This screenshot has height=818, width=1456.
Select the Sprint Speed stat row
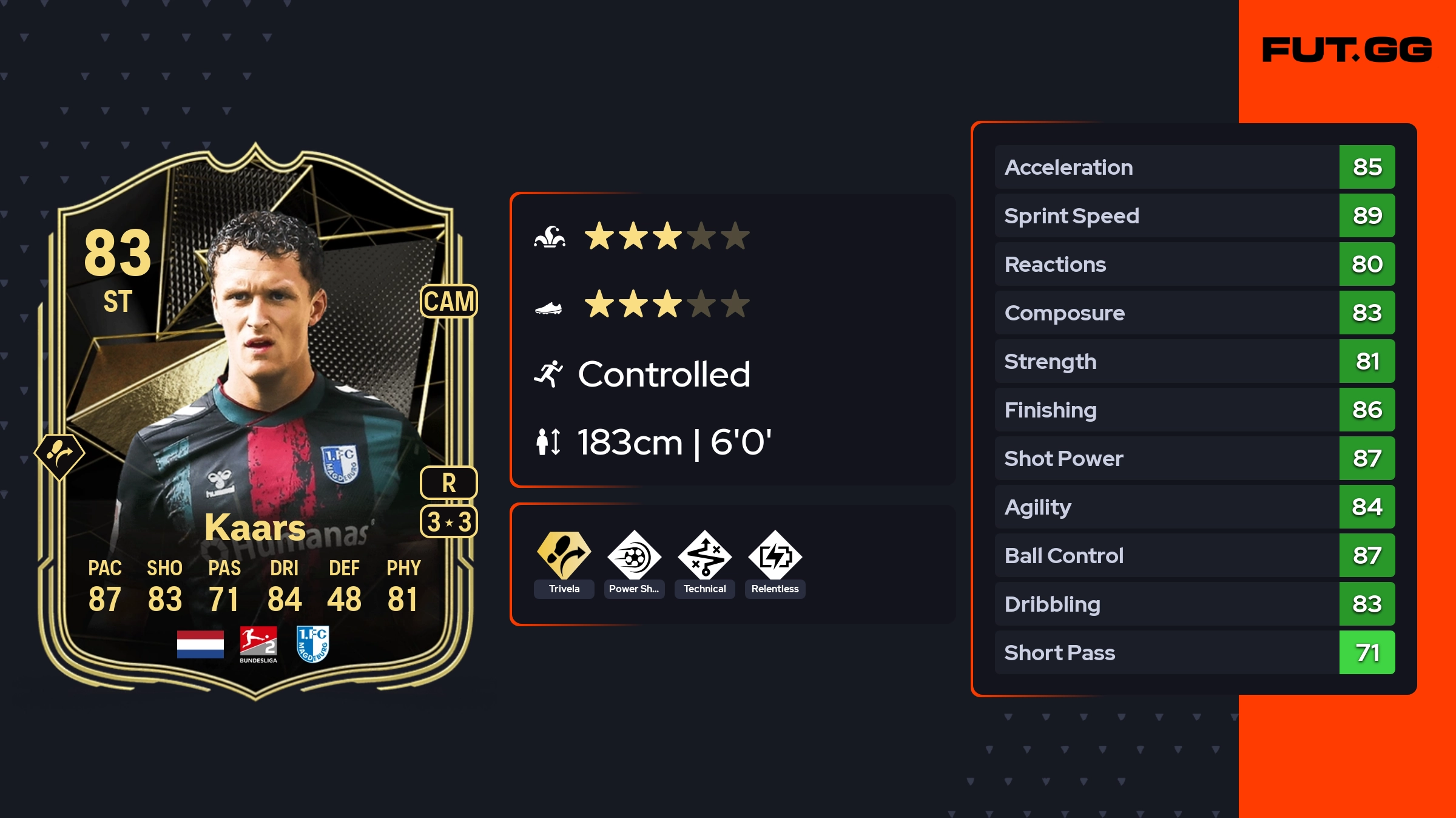click(1195, 215)
